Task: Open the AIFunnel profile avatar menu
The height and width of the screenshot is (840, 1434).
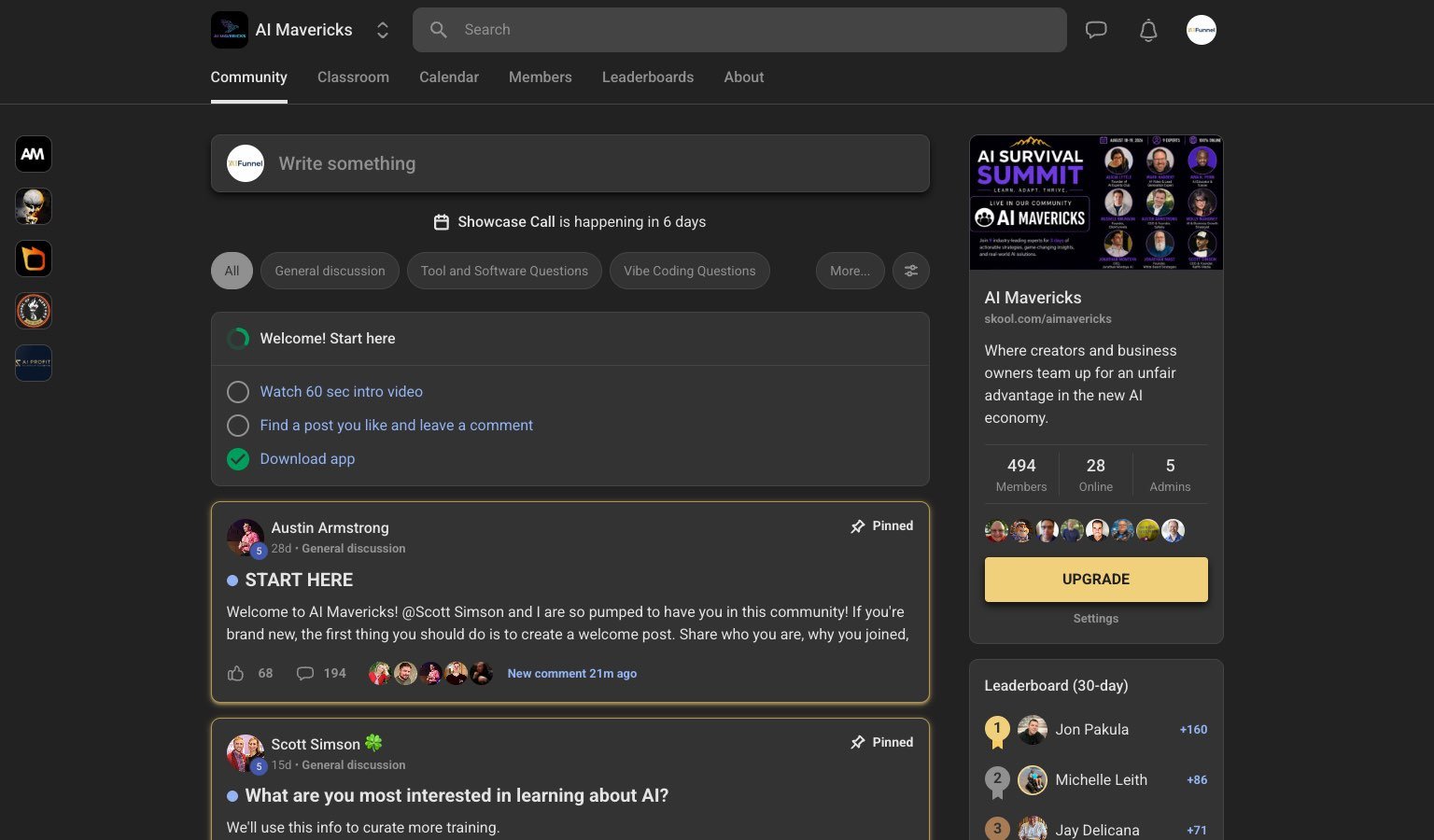Action: 1202,30
